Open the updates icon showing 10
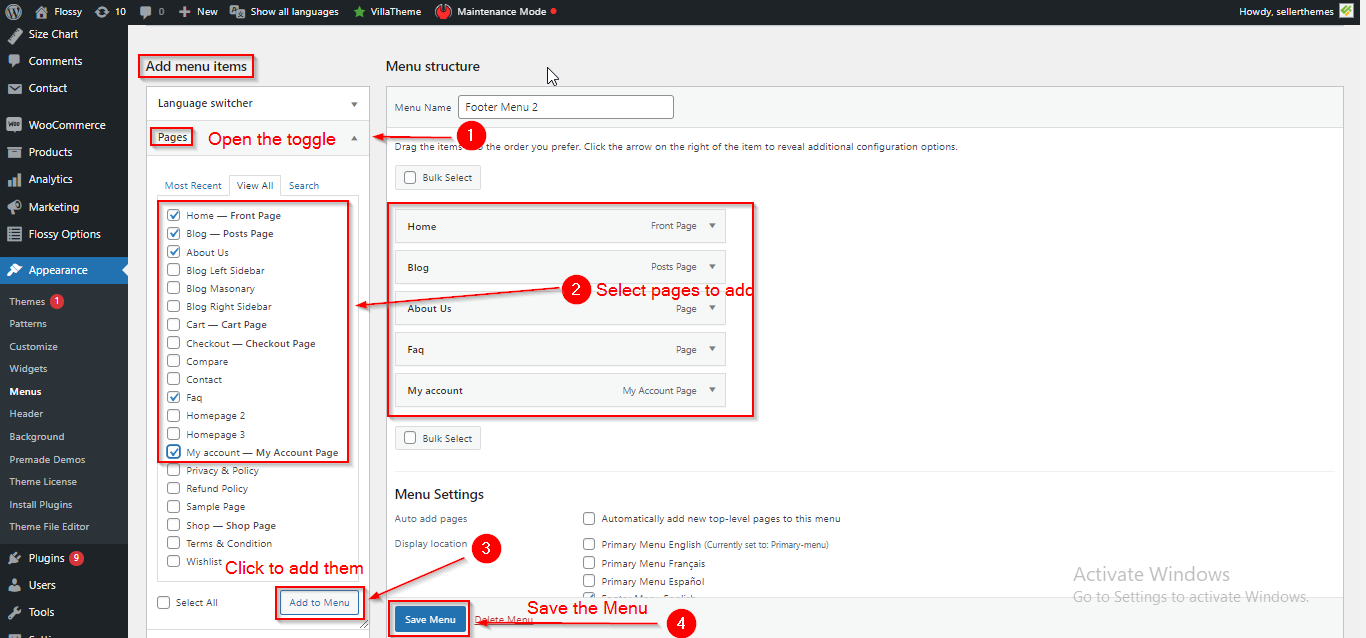The width and height of the screenshot is (1366, 638). (101, 12)
